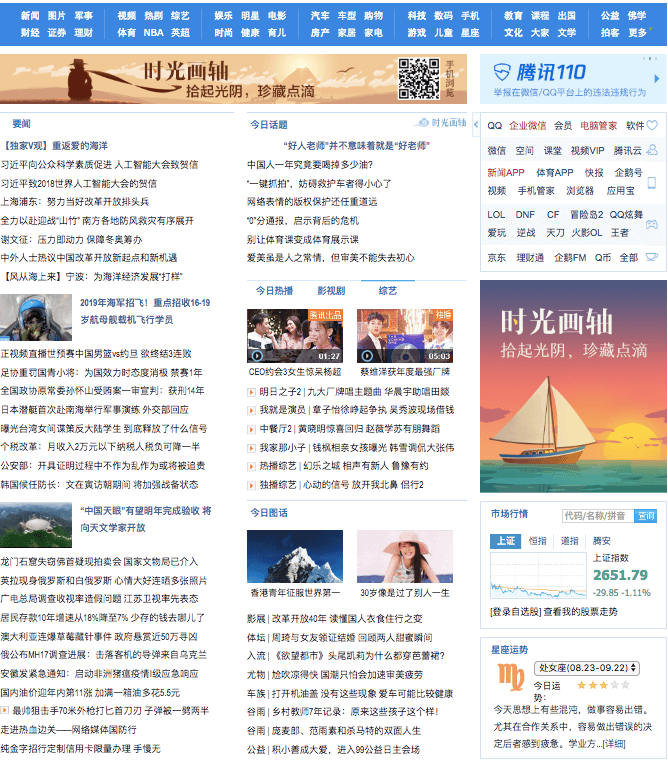Screen dimensions: 668x764
Task: Open 更多 in the top navigation
Action: pos(637,33)
